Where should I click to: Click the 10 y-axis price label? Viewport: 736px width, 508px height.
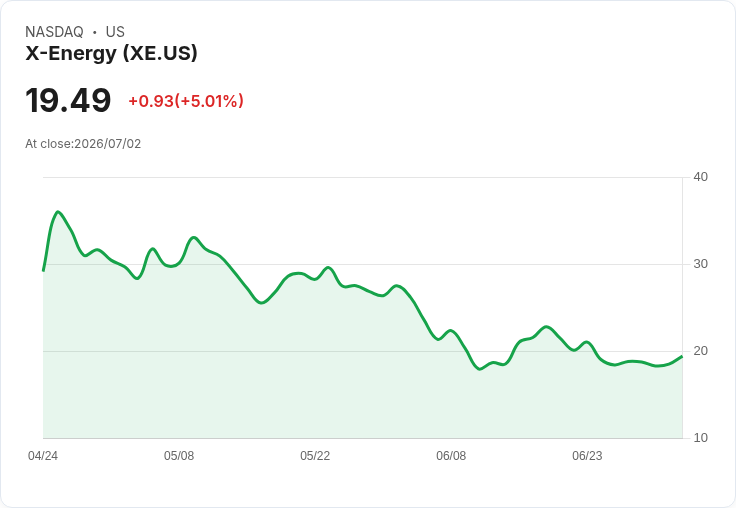click(700, 438)
